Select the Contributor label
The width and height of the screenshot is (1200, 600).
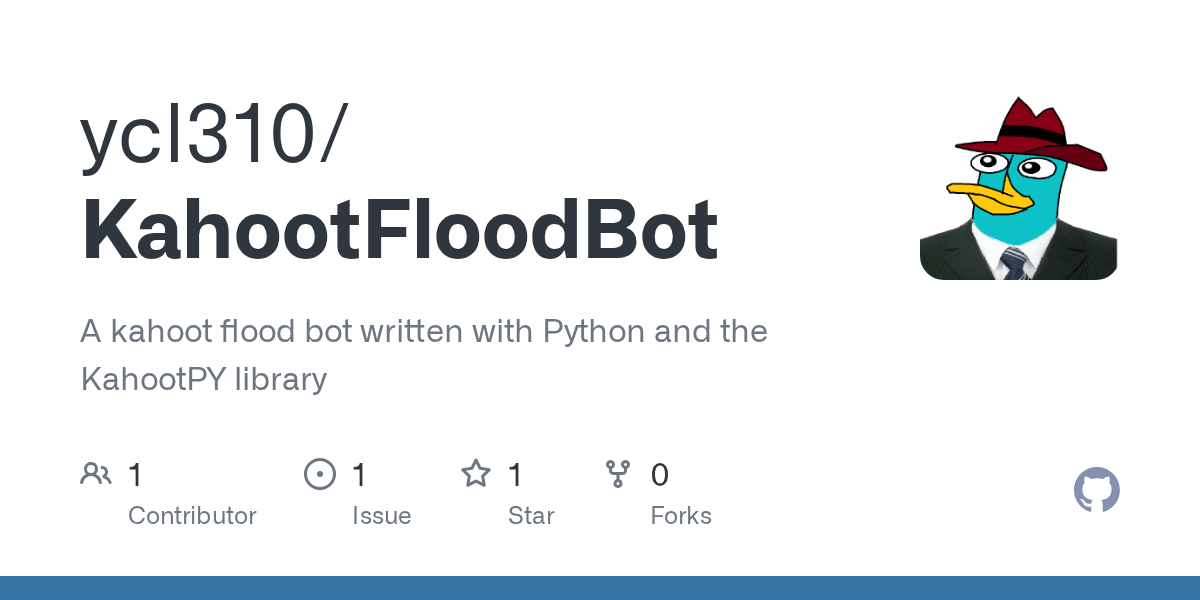[192, 516]
